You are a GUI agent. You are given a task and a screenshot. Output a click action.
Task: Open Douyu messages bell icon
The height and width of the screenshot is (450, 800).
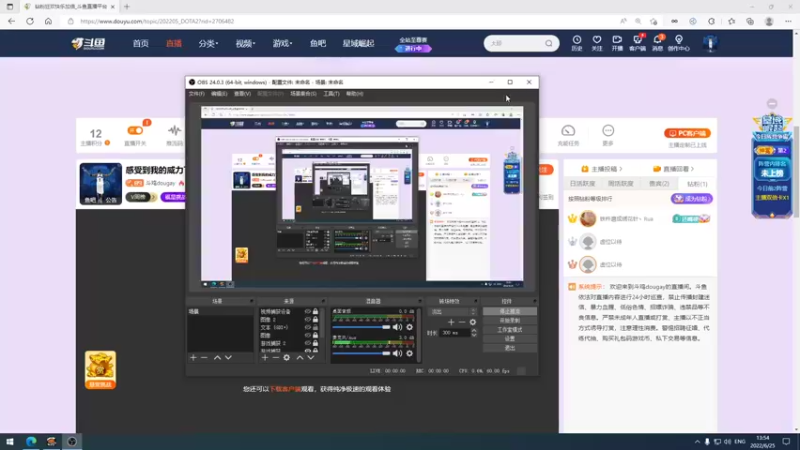pos(657,43)
